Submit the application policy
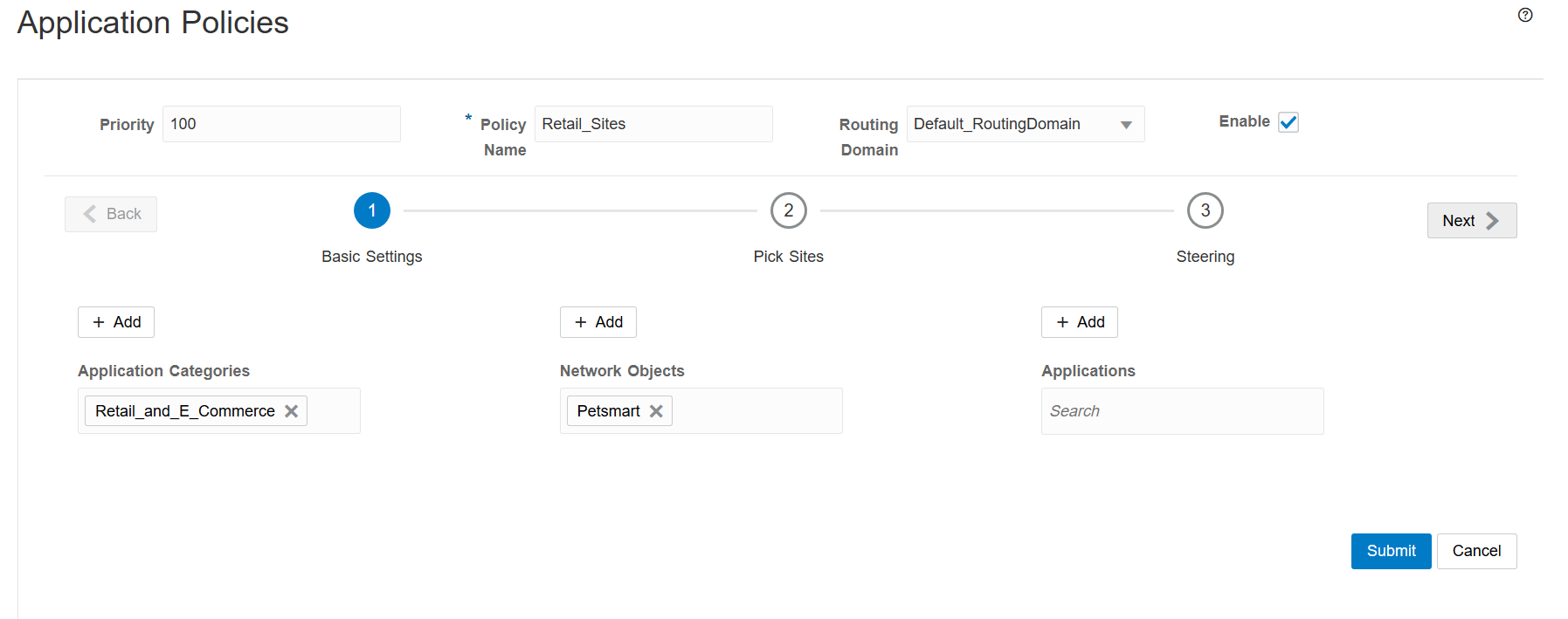The height and width of the screenshot is (619, 1568). 1391,551
